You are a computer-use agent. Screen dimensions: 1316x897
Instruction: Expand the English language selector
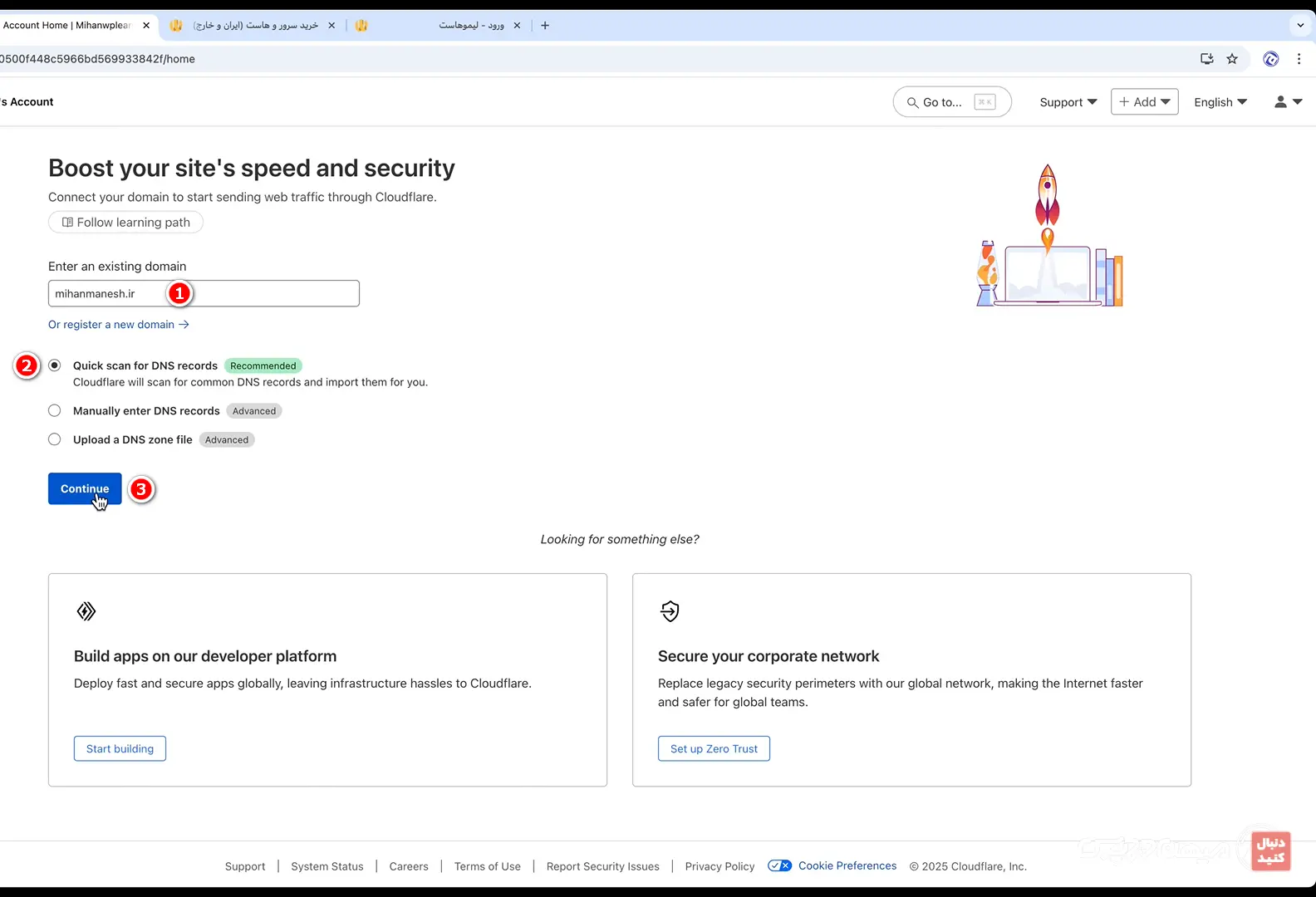[x=1220, y=102]
